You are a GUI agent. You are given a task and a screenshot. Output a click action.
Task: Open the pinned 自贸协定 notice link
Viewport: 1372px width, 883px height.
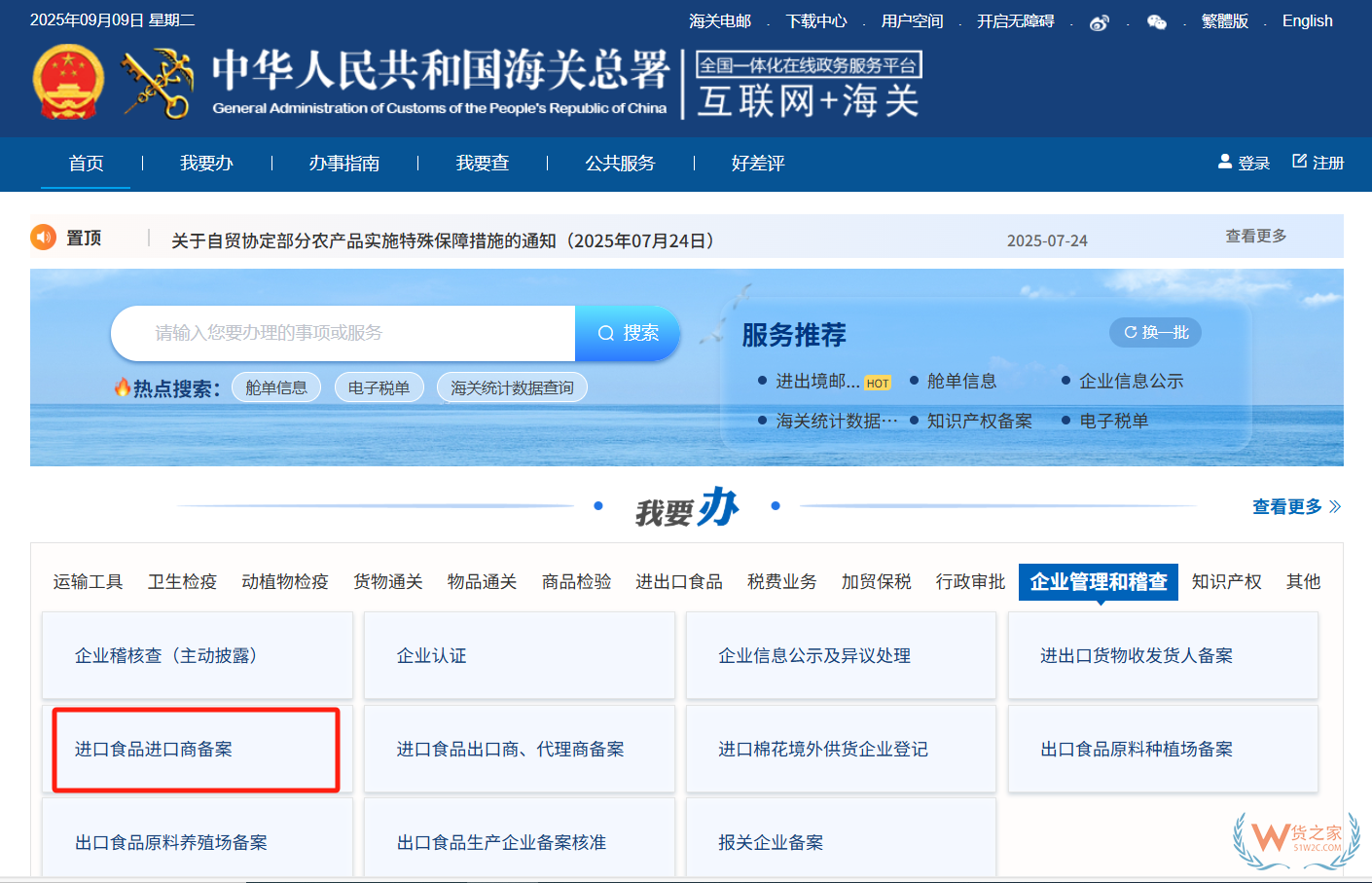tap(444, 240)
